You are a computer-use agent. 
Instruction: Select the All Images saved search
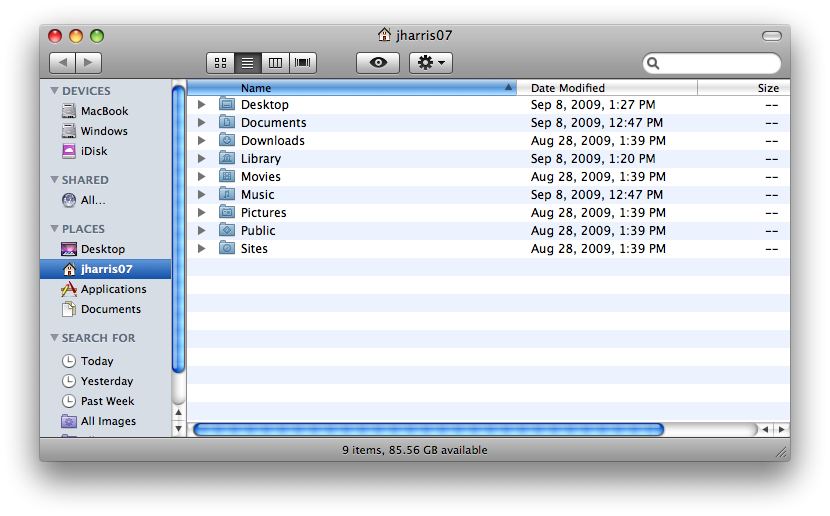point(108,421)
